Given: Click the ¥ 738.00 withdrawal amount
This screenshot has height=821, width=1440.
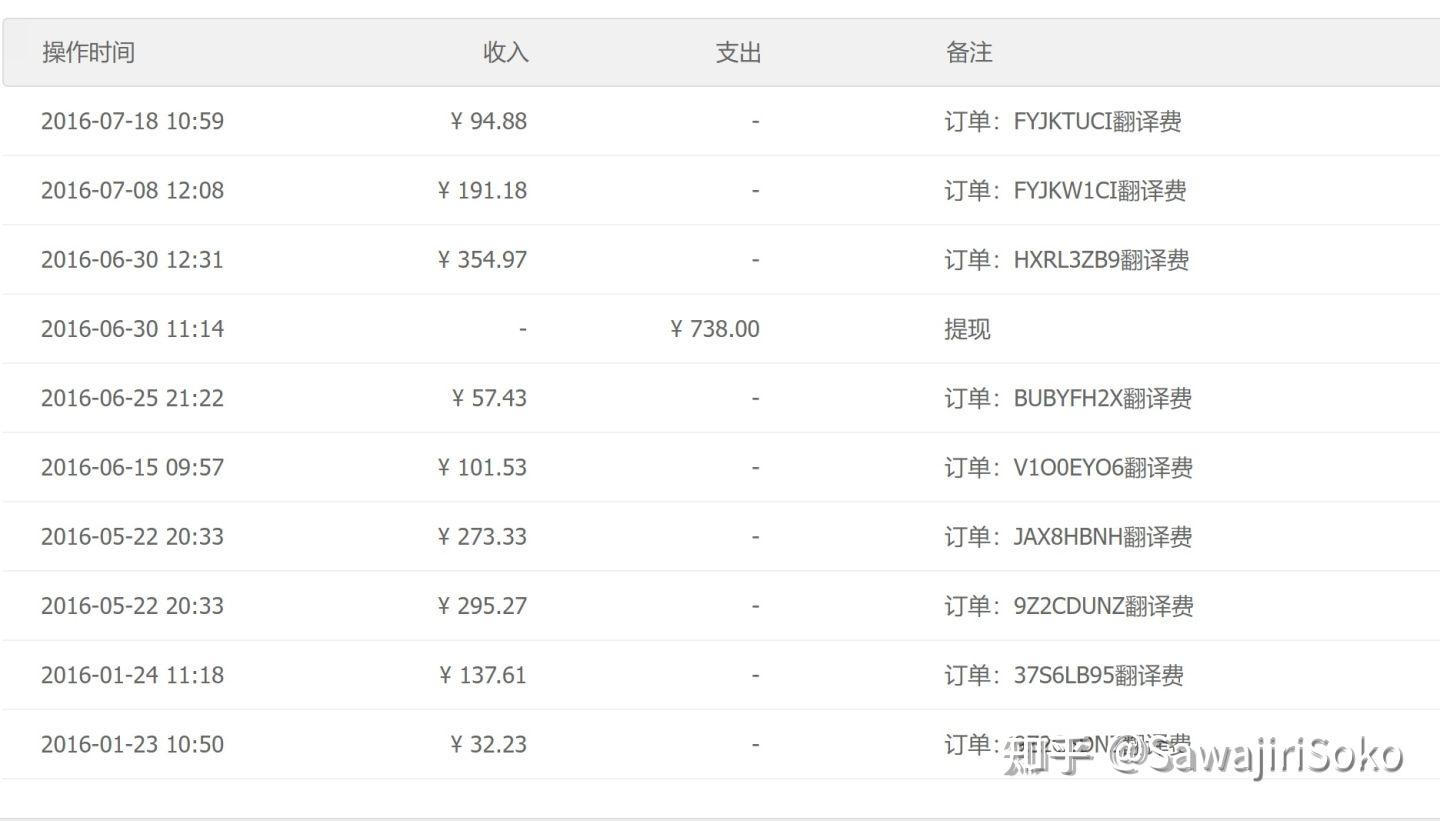Looking at the screenshot, I should pyautogui.click(x=714, y=329).
